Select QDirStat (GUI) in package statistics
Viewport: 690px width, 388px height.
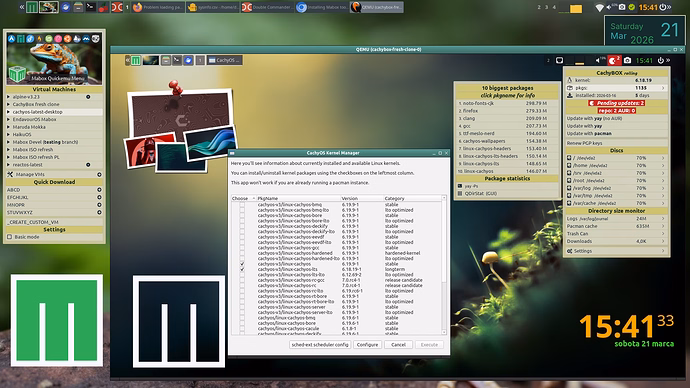pos(507,193)
